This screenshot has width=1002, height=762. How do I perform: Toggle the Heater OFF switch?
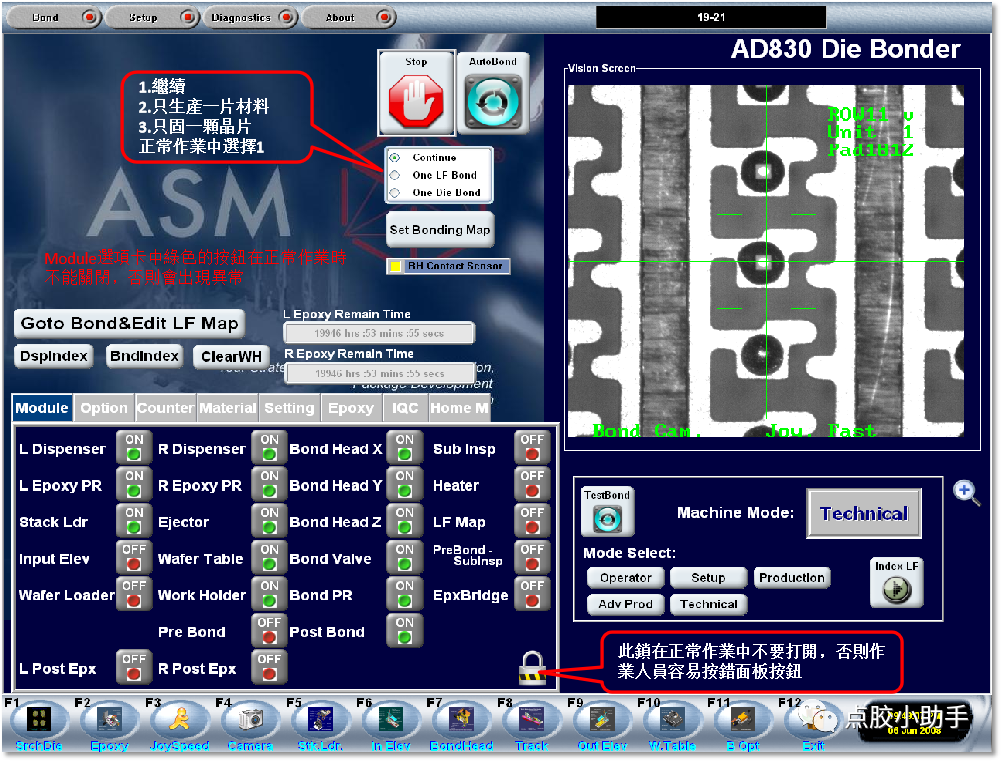[x=532, y=484]
